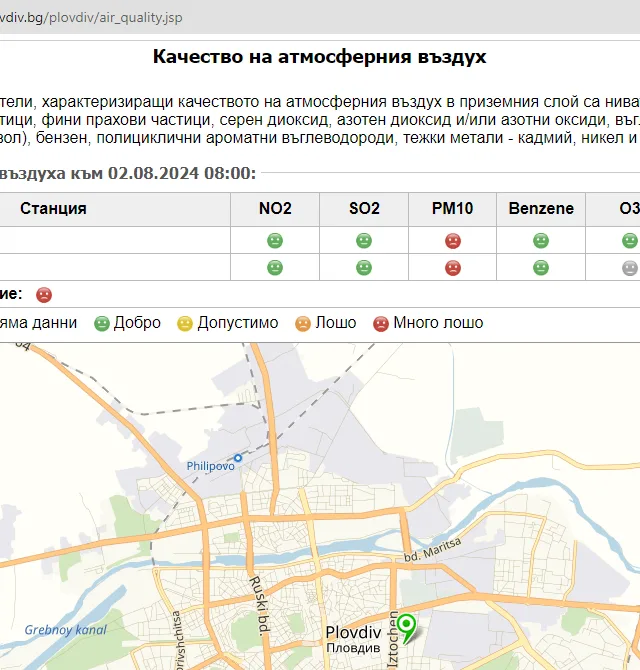Click the Benzene icon in the second station row
Image resolution: width=640 pixels, height=670 pixels.
coord(541,268)
